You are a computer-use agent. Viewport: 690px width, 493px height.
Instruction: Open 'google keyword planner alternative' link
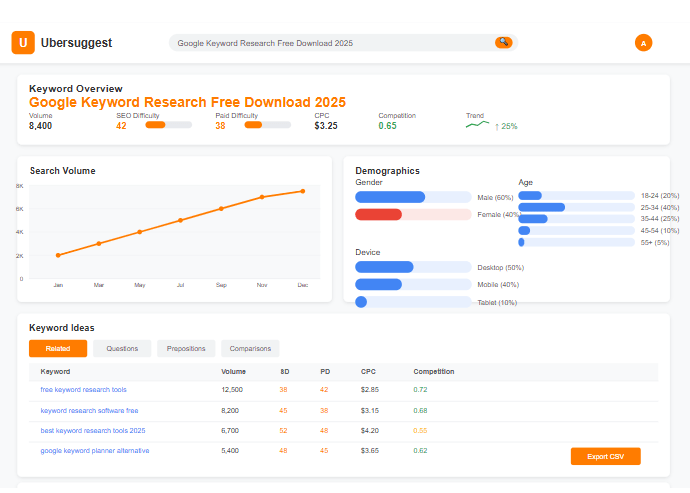(x=95, y=450)
